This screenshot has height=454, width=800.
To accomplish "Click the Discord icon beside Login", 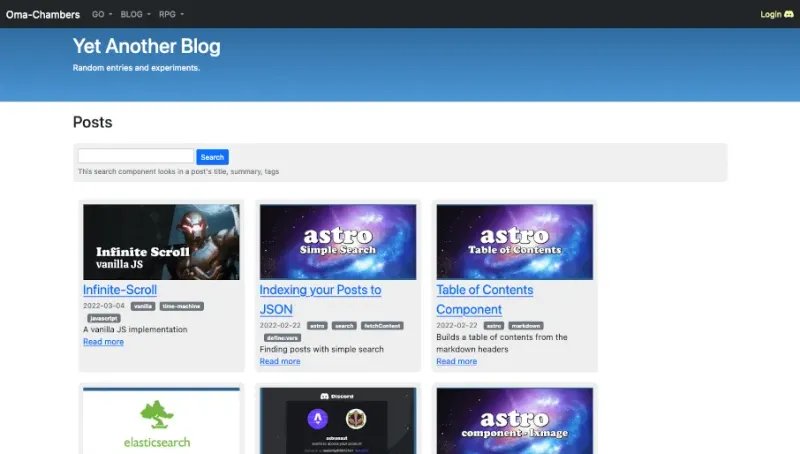I will coord(789,14).
